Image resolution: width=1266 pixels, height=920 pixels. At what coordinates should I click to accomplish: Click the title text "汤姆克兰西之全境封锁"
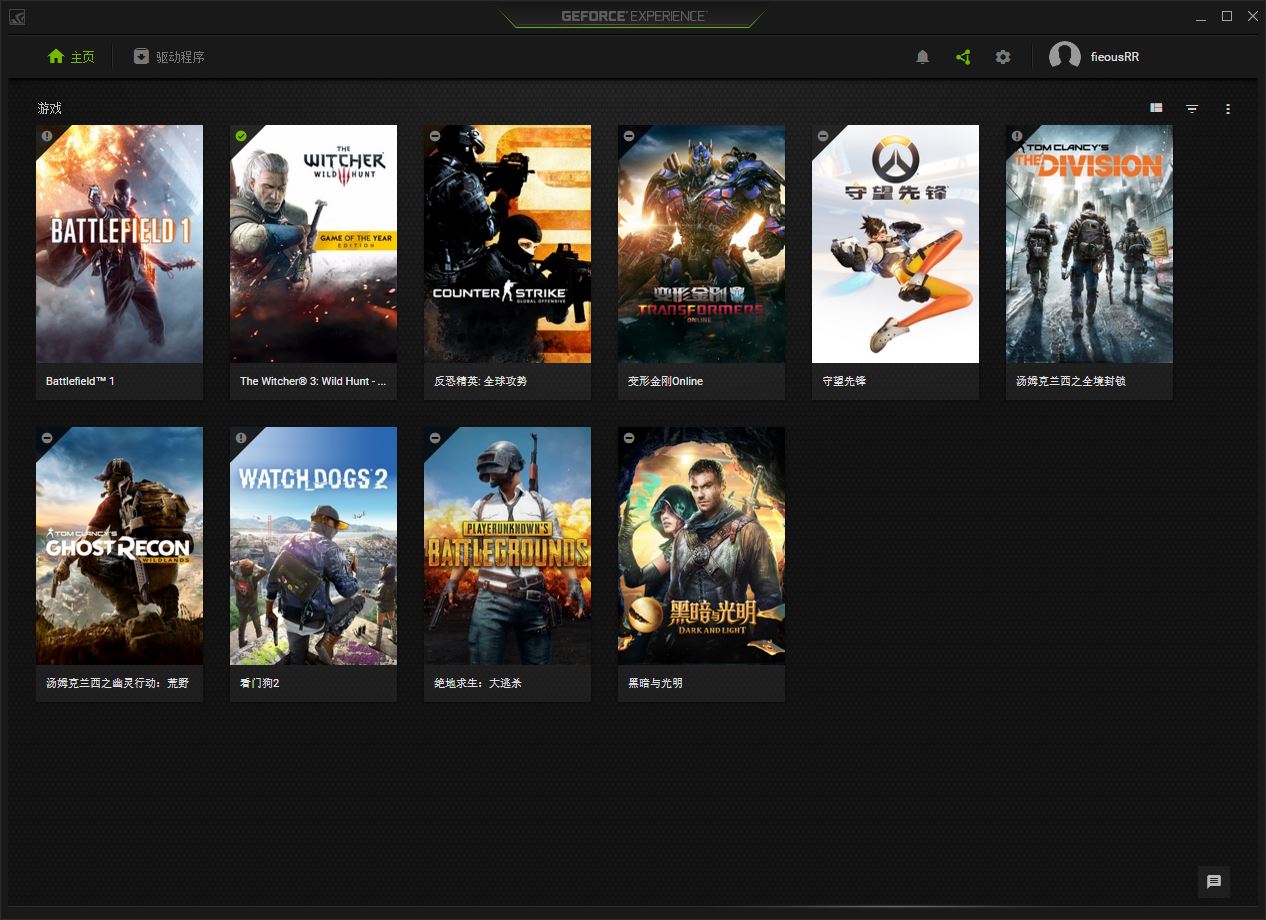[1071, 381]
